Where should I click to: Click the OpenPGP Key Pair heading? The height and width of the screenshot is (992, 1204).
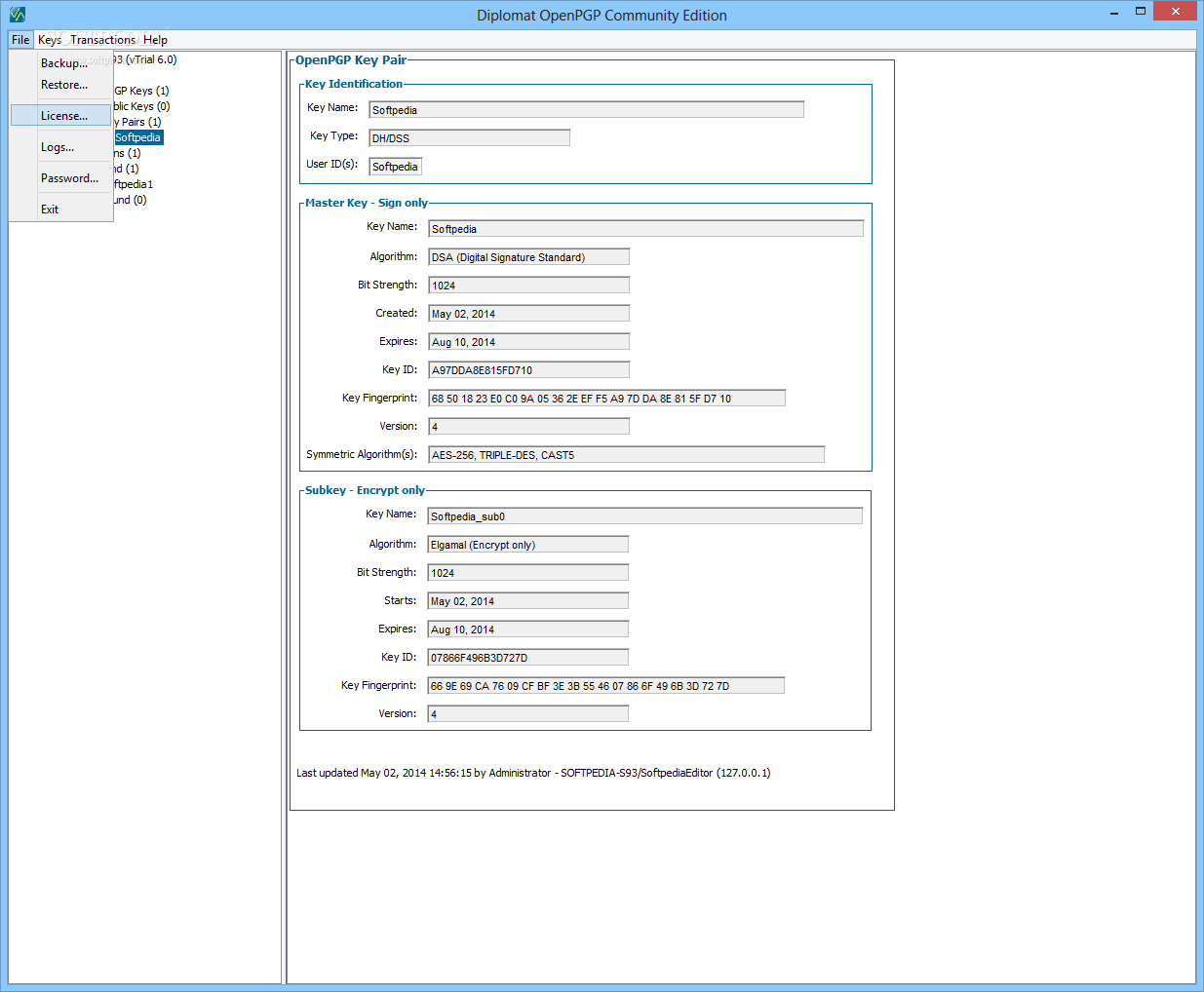click(x=351, y=60)
